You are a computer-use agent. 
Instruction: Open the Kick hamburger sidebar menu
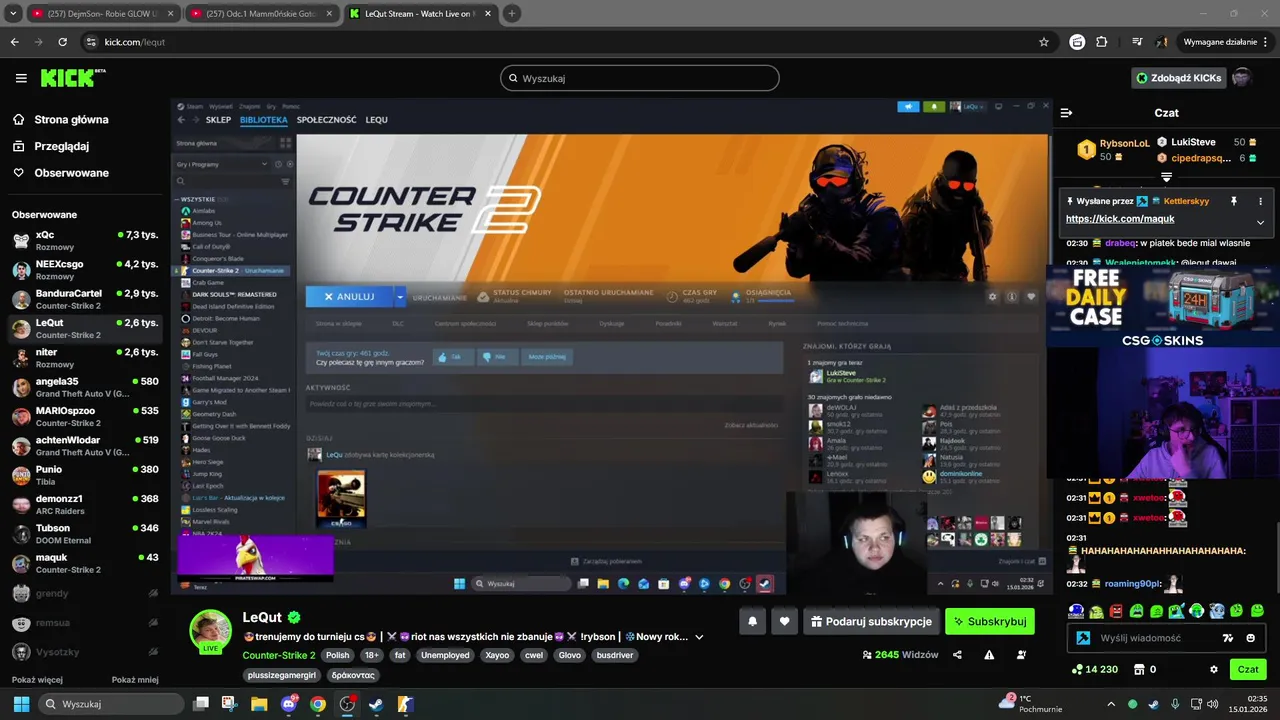21,78
